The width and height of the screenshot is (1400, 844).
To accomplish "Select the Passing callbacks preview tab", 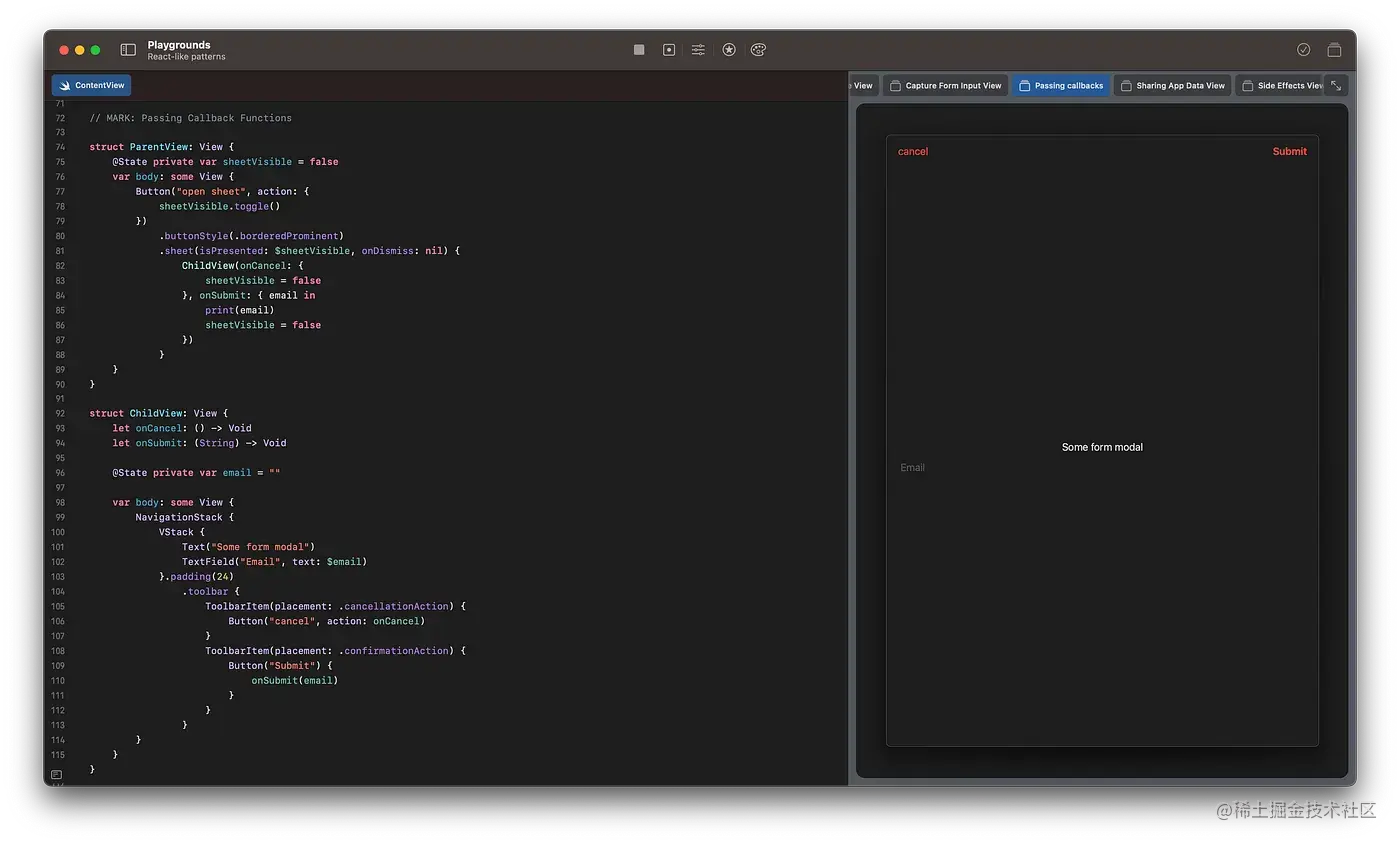I will [1061, 86].
